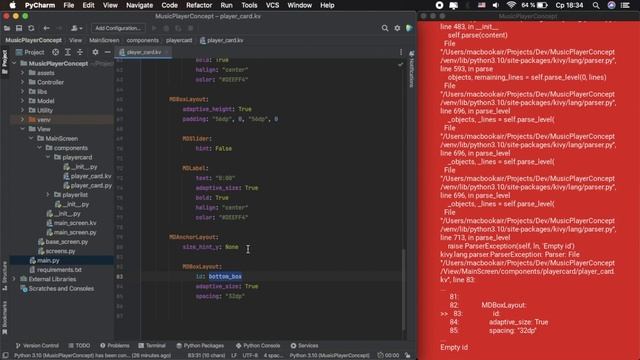Collapse all nodes in the Project panel
The height and width of the screenshot is (360, 640).
tap(80, 52)
